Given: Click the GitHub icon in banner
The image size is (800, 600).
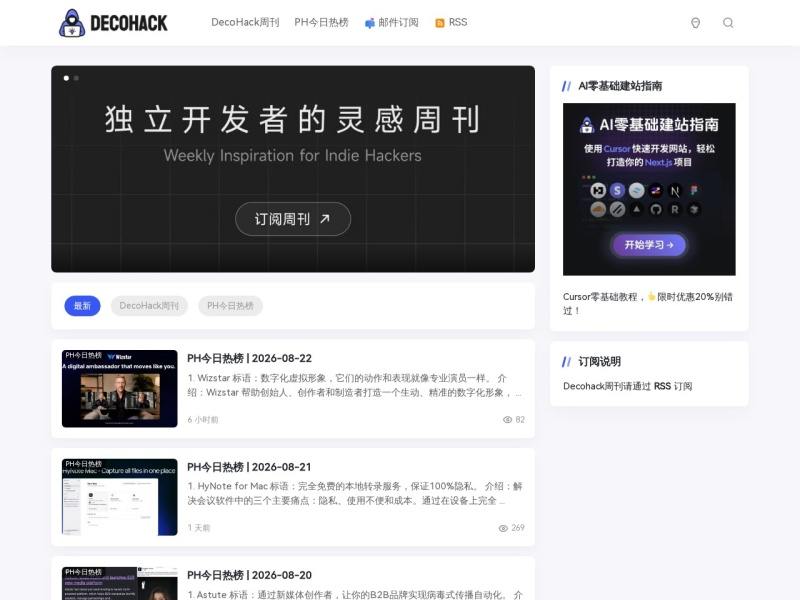Looking at the screenshot, I should (656, 209).
